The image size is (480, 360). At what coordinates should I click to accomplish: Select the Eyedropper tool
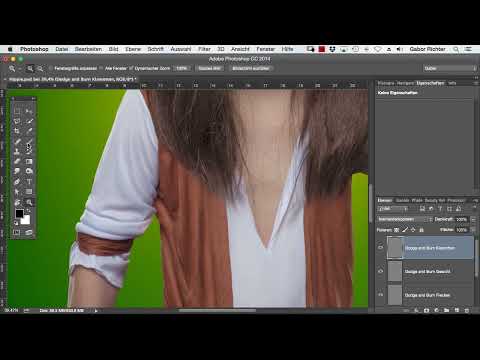tap(29, 131)
